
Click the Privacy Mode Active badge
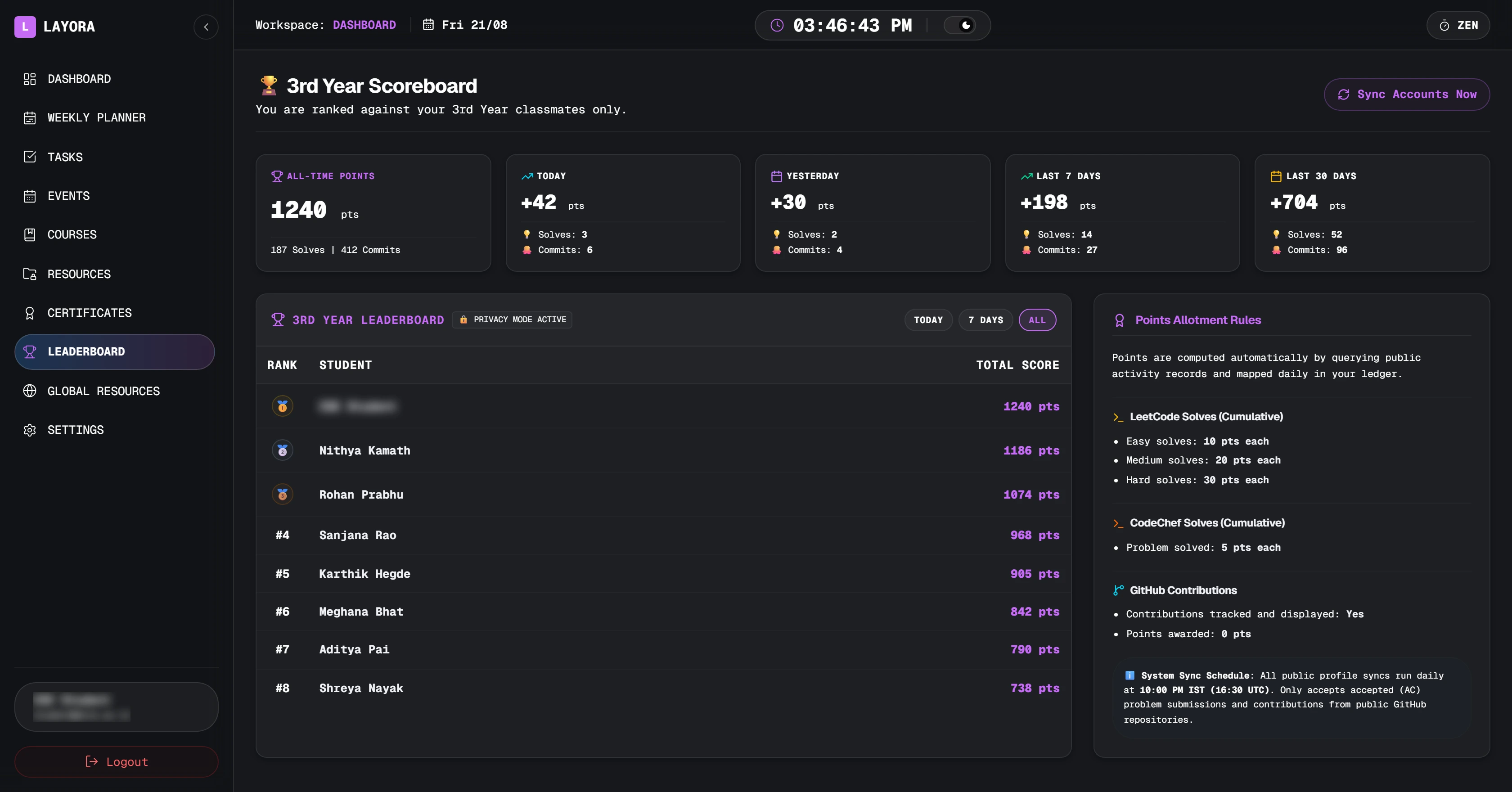coord(513,319)
